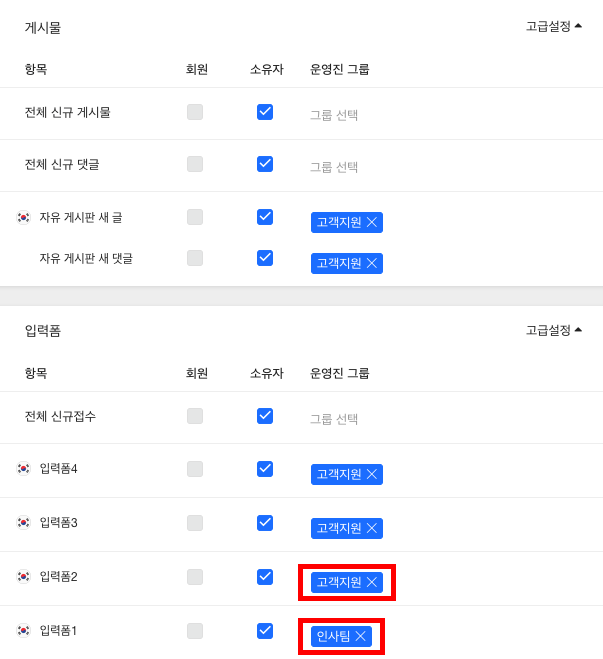Open 그룹 선택 dropdown for 전체 신규 댓글
603x659 pixels.
point(334,167)
